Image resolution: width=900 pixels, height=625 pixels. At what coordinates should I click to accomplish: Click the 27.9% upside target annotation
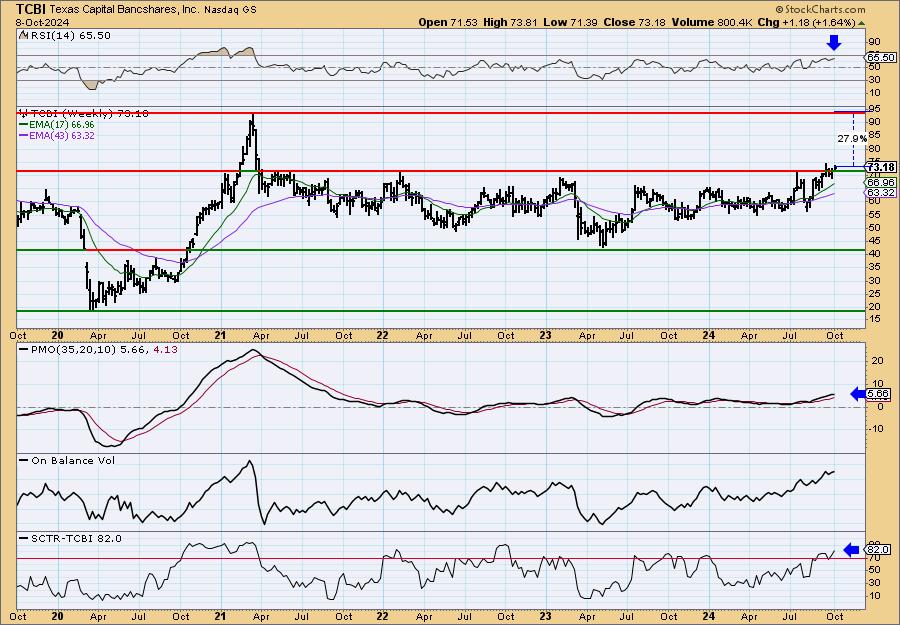pyautogui.click(x=852, y=139)
